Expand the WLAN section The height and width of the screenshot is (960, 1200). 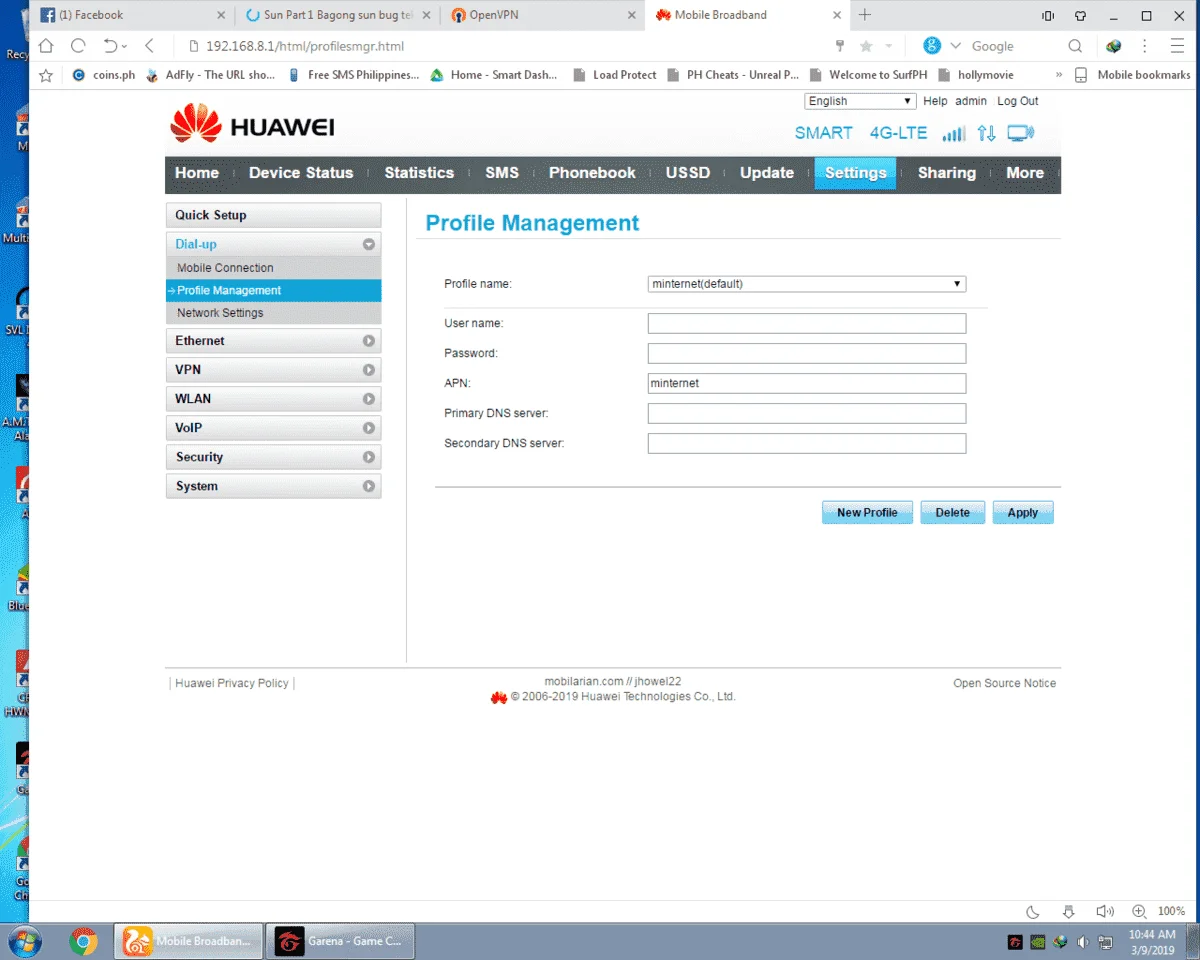[x=369, y=399]
